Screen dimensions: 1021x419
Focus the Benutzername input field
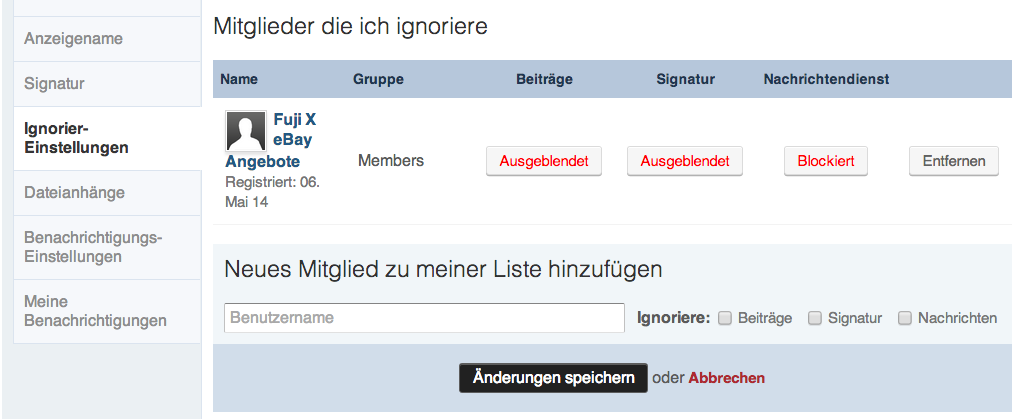(x=424, y=318)
